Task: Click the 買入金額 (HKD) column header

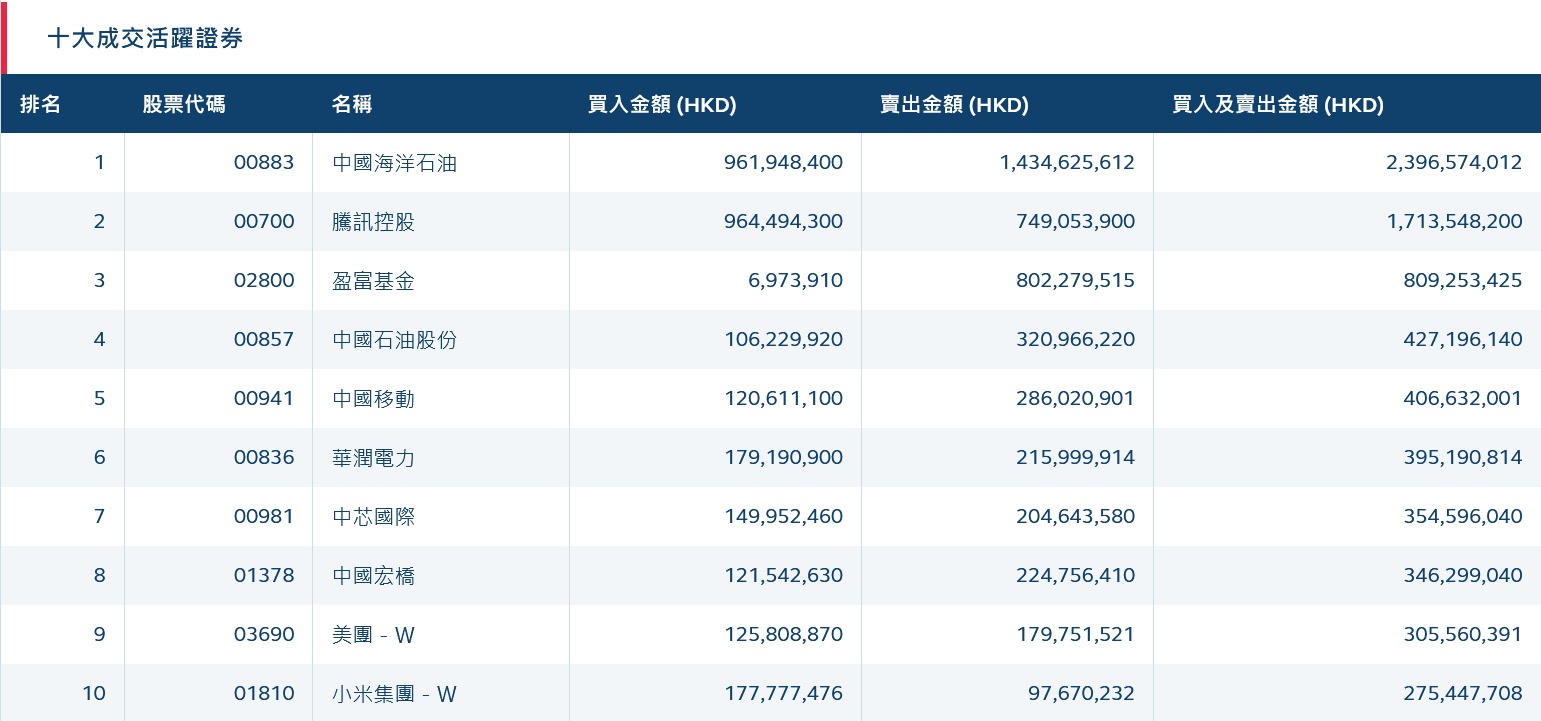Action: pos(662,104)
